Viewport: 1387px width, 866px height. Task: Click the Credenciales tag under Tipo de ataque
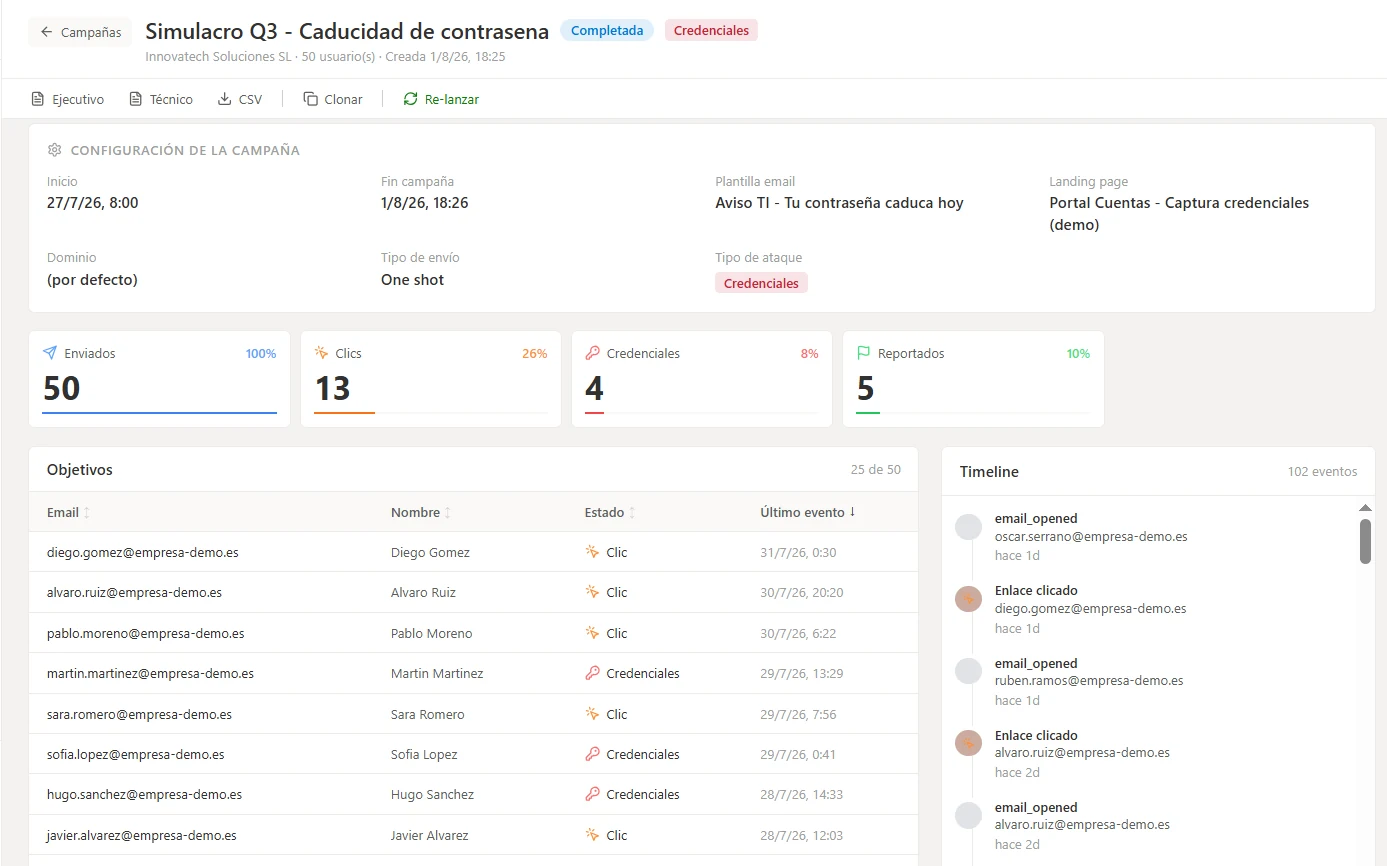[x=761, y=283]
